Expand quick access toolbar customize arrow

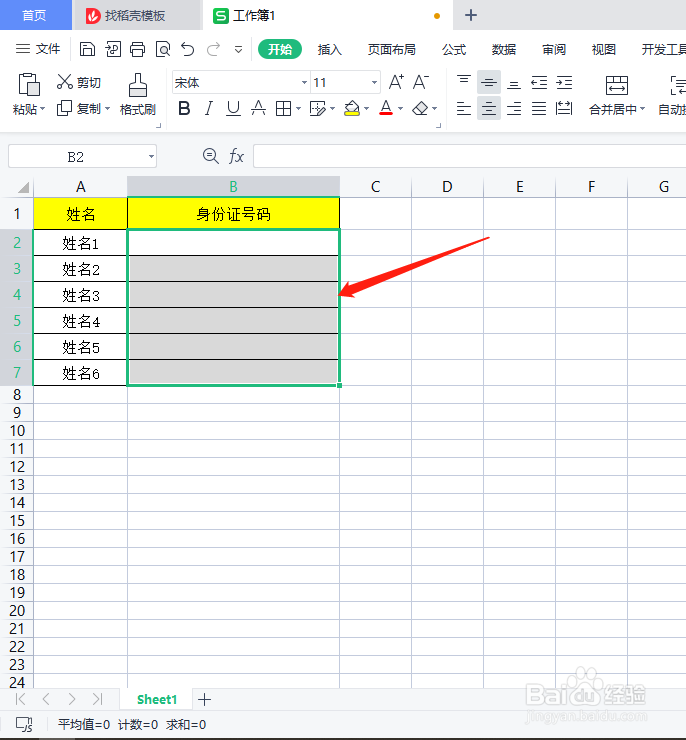[x=238, y=50]
